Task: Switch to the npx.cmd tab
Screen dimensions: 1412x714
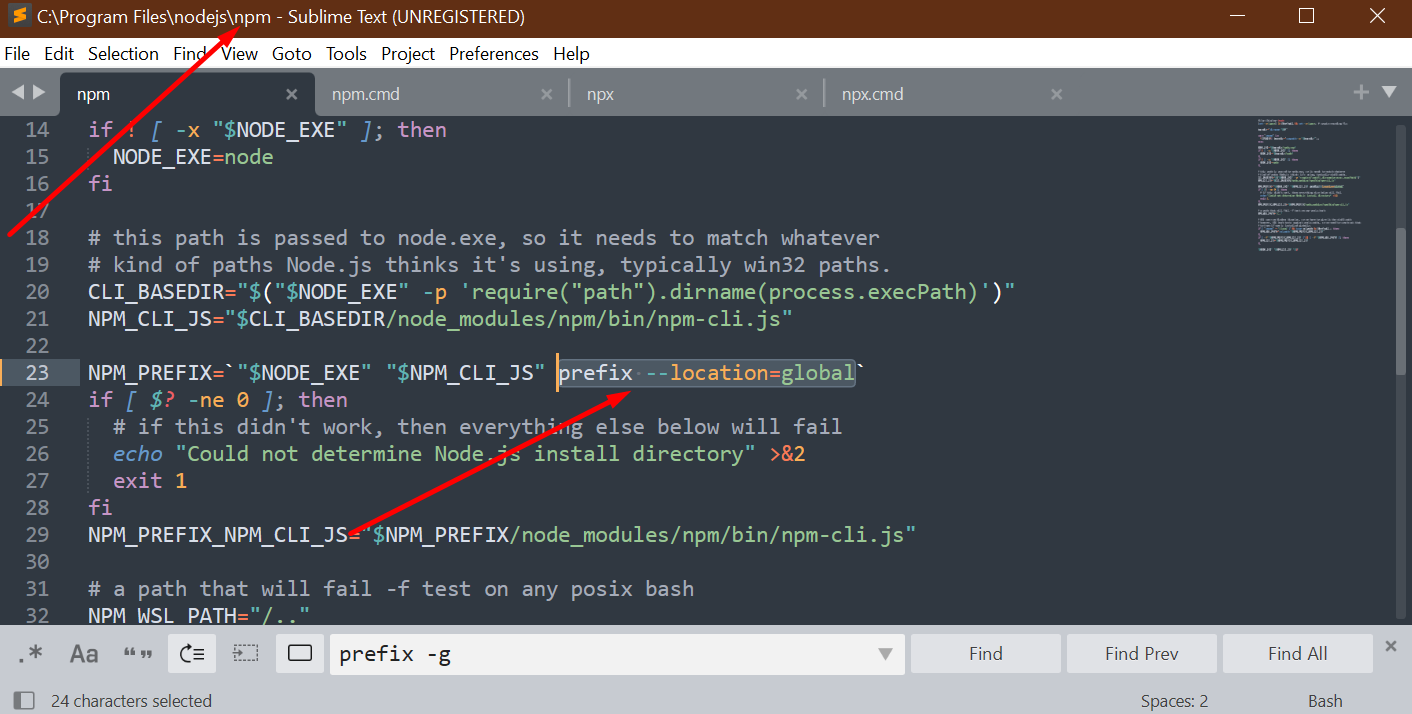Action: click(x=872, y=94)
